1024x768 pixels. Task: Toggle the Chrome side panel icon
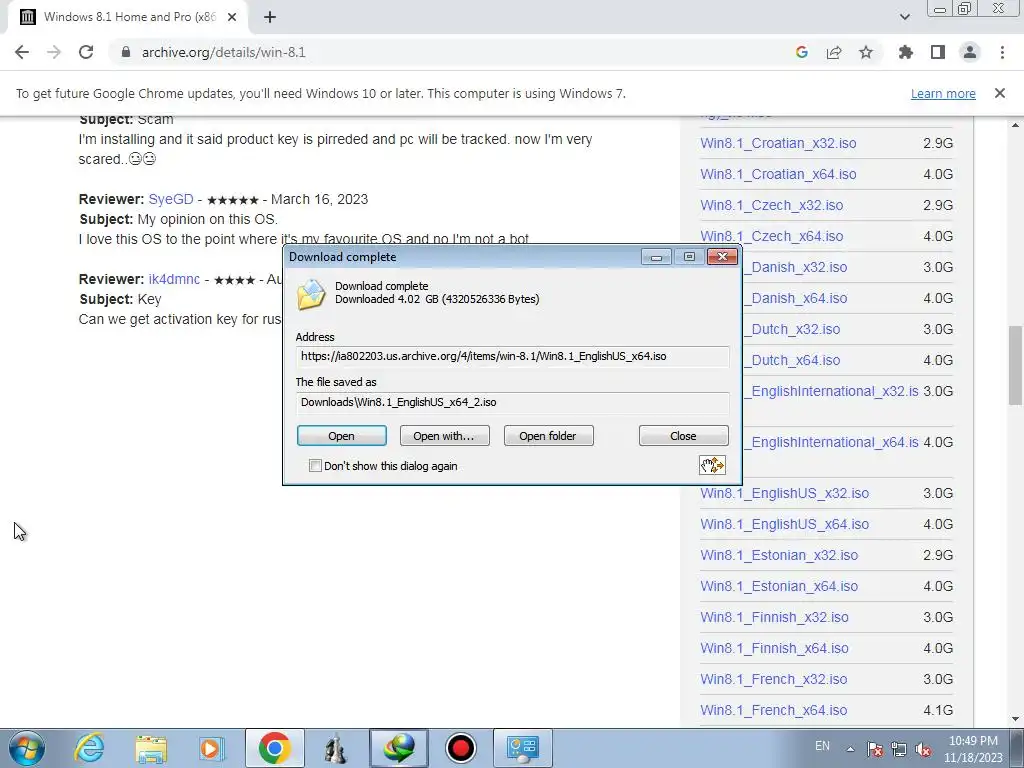tap(938, 52)
